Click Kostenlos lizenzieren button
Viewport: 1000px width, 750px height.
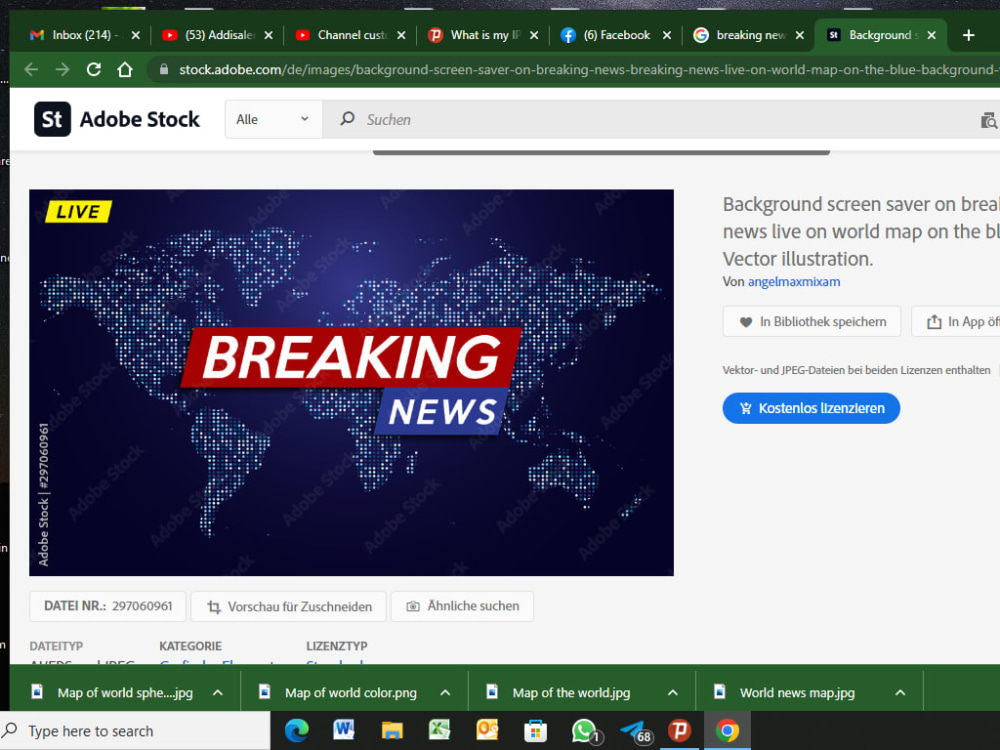811,408
